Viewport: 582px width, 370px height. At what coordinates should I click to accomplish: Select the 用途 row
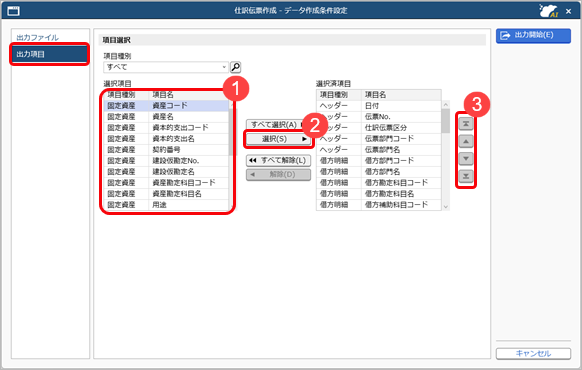click(x=166, y=205)
